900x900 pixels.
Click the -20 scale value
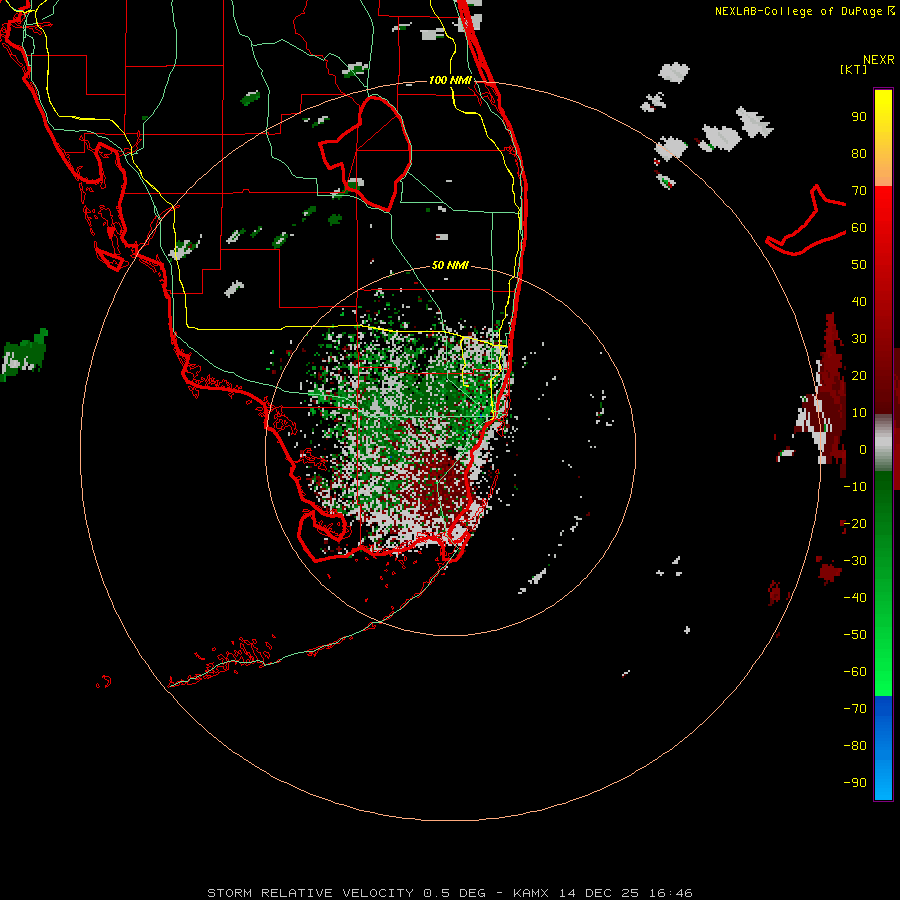pyautogui.click(x=855, y=523)
